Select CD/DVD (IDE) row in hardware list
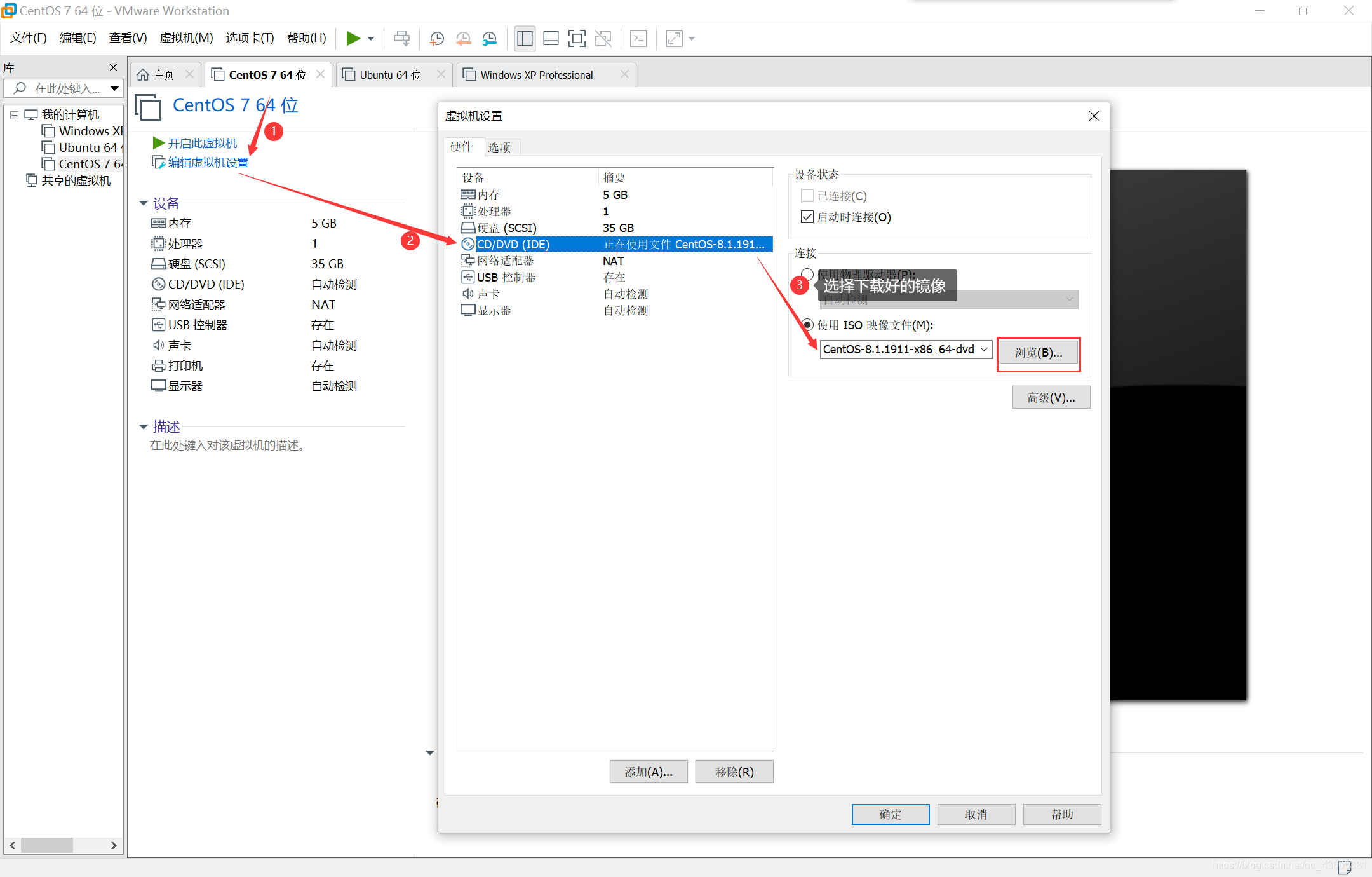Screen dimensions: 1372x877 pos(615,244)
